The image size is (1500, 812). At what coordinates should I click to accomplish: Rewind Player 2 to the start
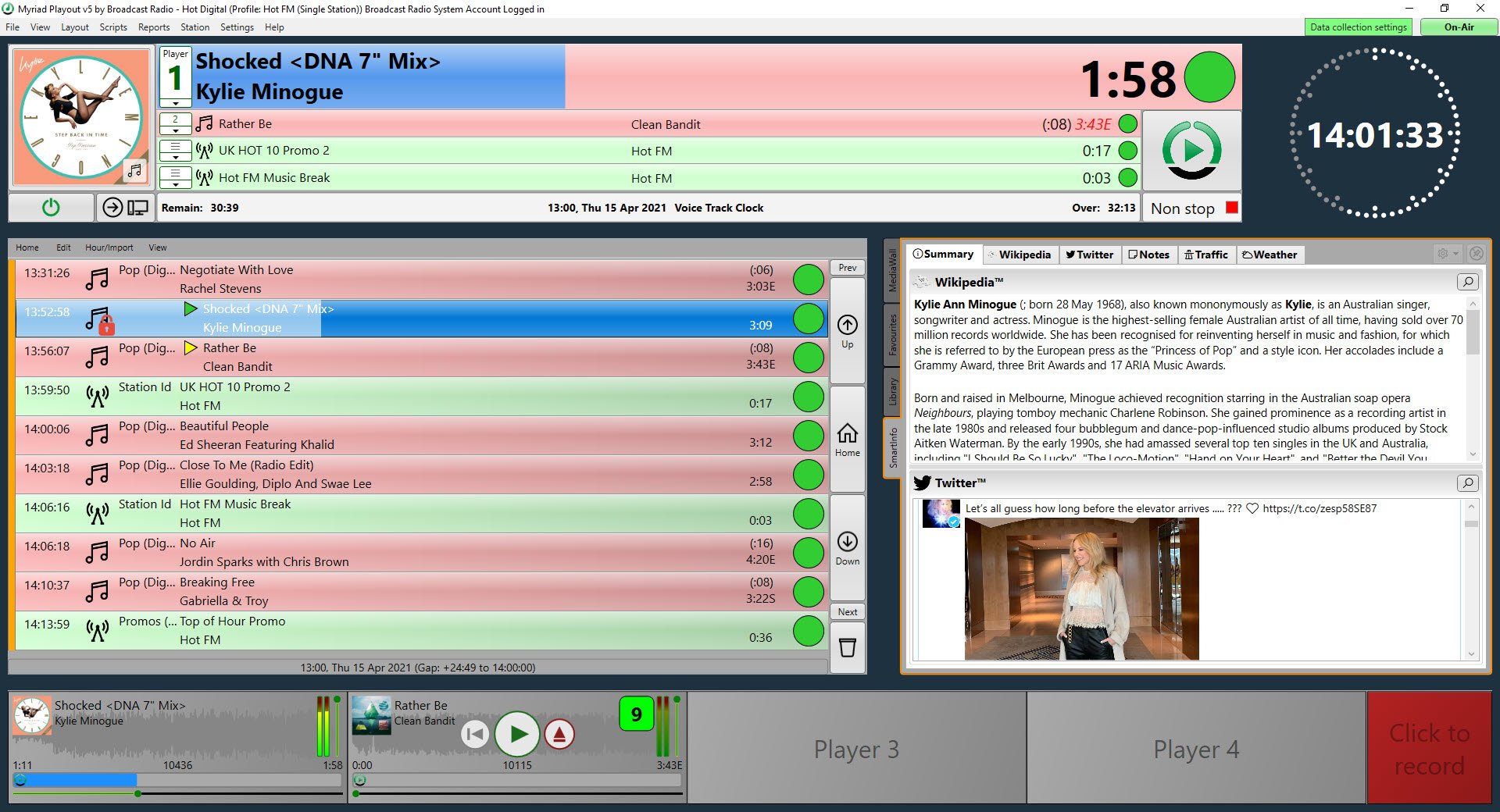[475, 734]
